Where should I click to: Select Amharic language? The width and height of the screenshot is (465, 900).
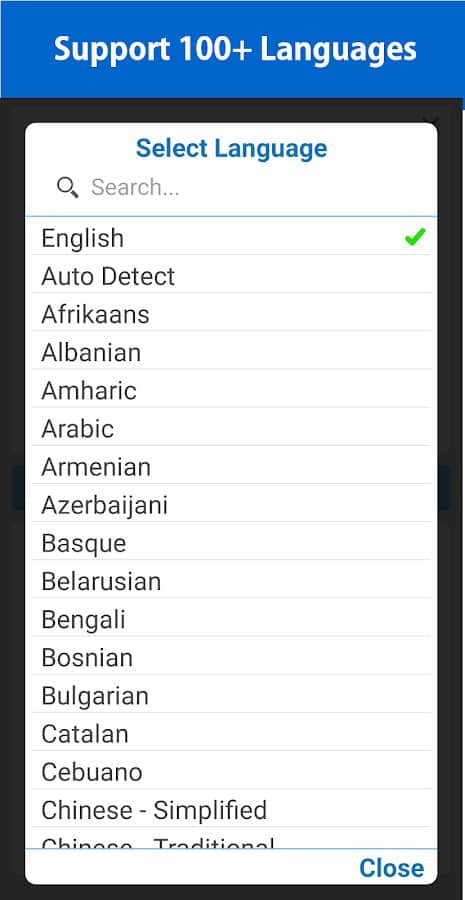point(231,390)
